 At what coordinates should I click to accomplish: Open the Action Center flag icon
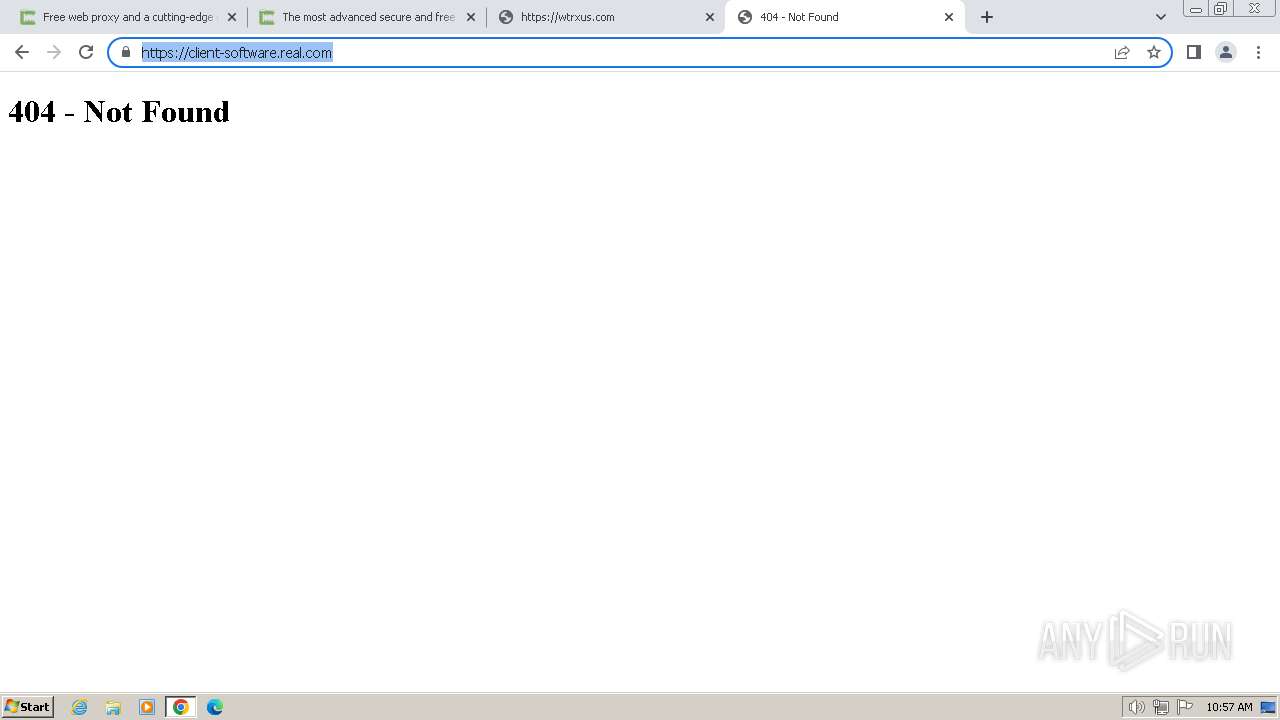pos(1185,707)
